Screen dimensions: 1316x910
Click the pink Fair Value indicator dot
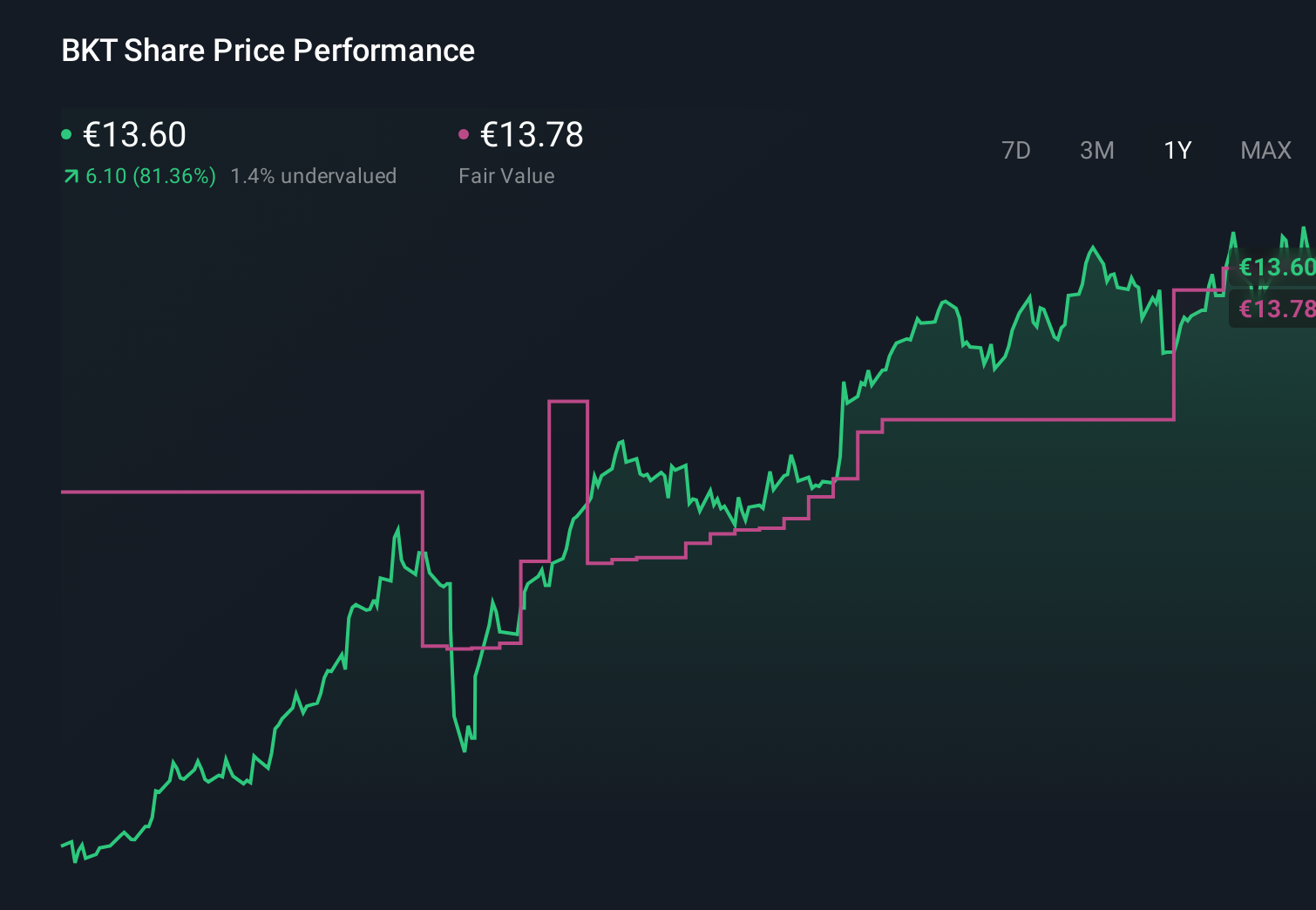coord(464,133)
